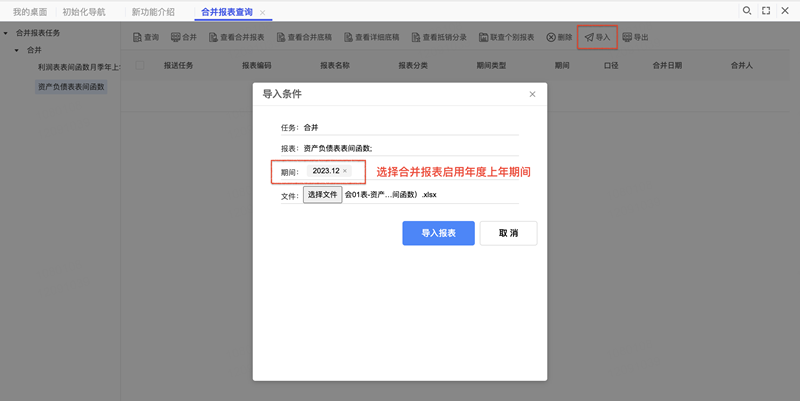
Task: Click the 报表名称 column header
Action: tap(335, 65)
